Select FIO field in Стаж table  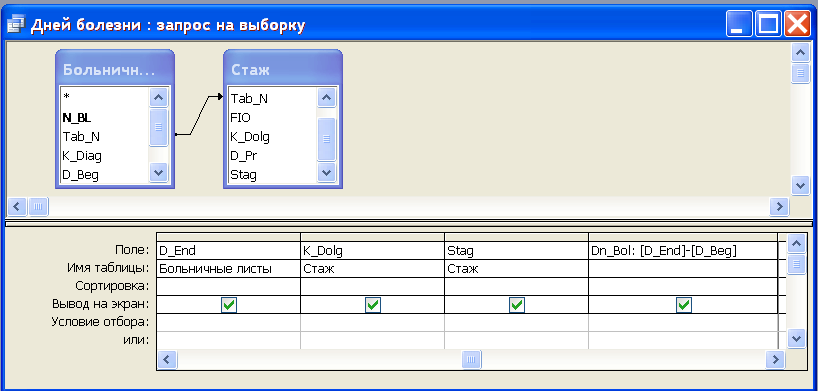click(272, 117)
